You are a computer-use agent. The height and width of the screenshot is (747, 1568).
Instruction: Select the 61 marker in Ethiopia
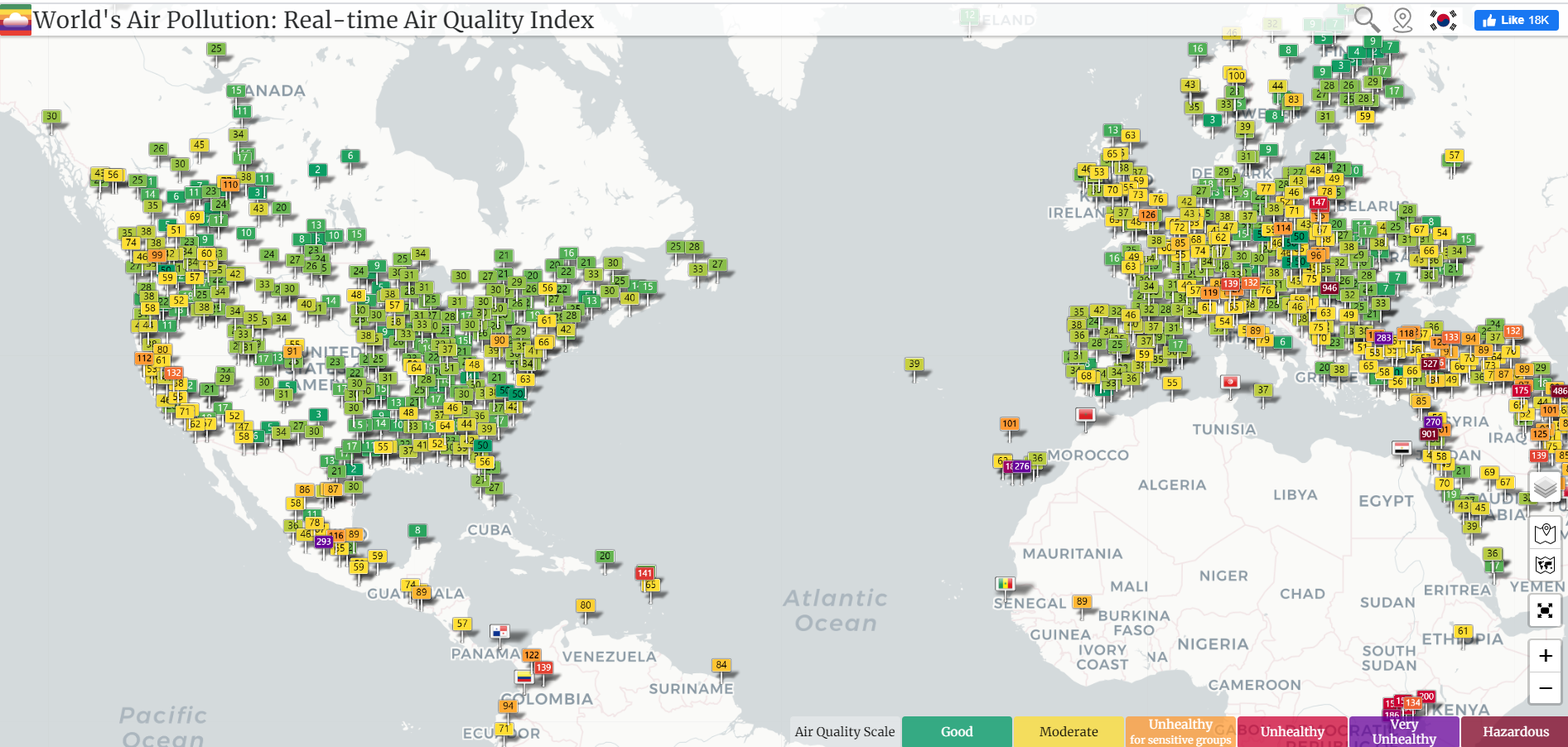[x=1464, y=631]
